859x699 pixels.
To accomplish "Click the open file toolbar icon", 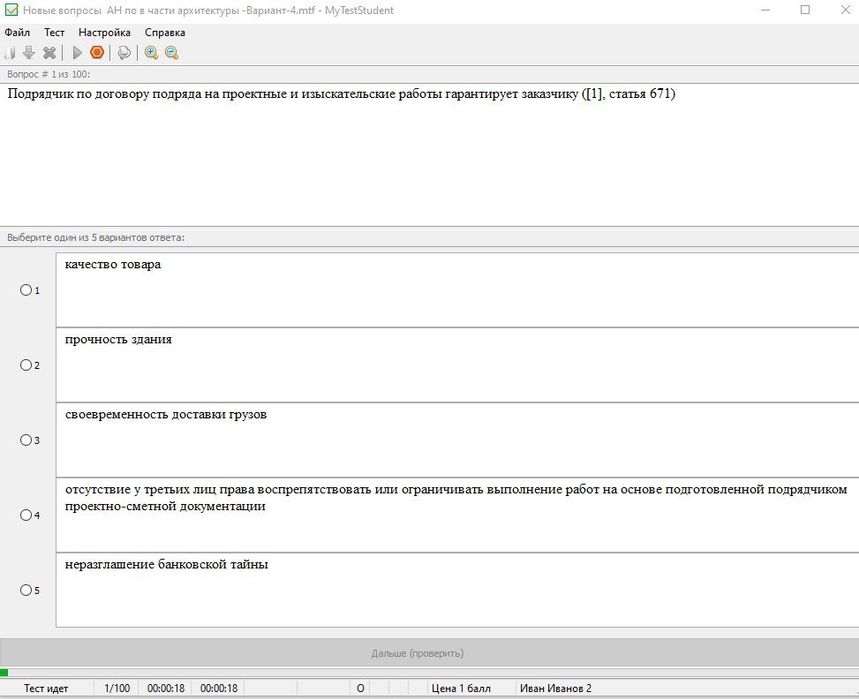I will point(9,53).
